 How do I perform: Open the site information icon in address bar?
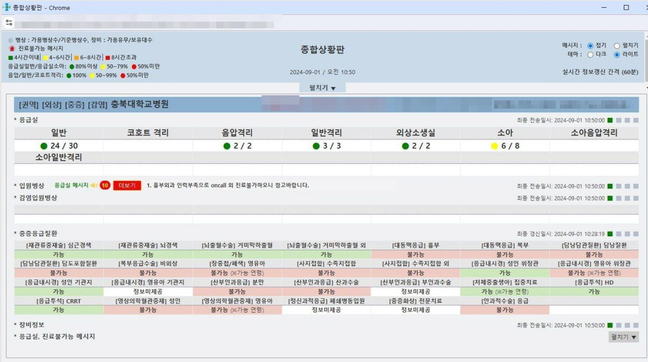click(x=9, y=23)
